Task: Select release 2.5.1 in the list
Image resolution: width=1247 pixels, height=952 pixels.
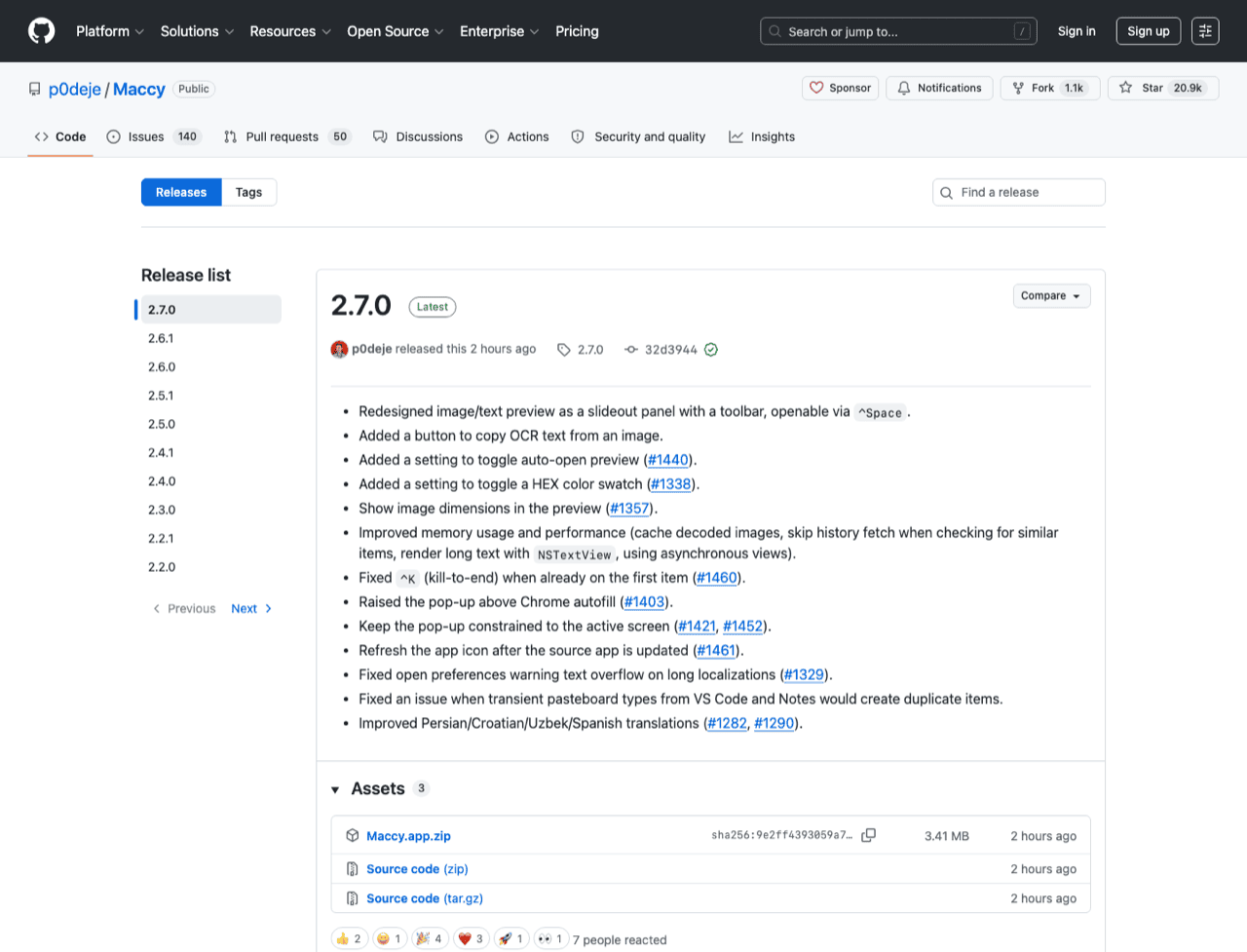Action: [210, 396]
